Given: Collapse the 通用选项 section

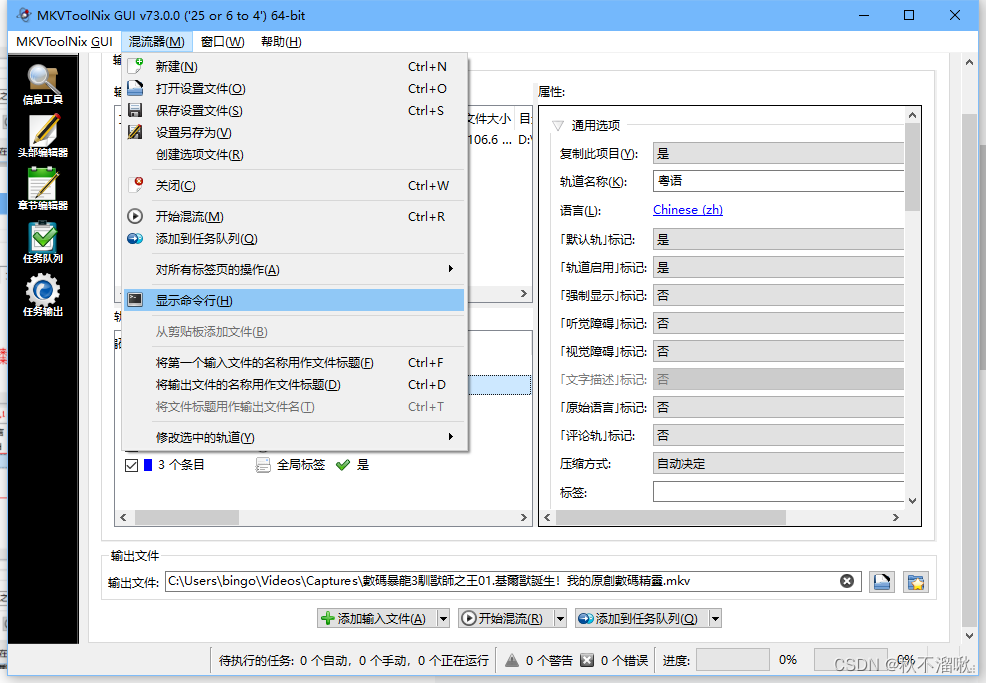Looking at the screenshot, I should click(558, 125).
